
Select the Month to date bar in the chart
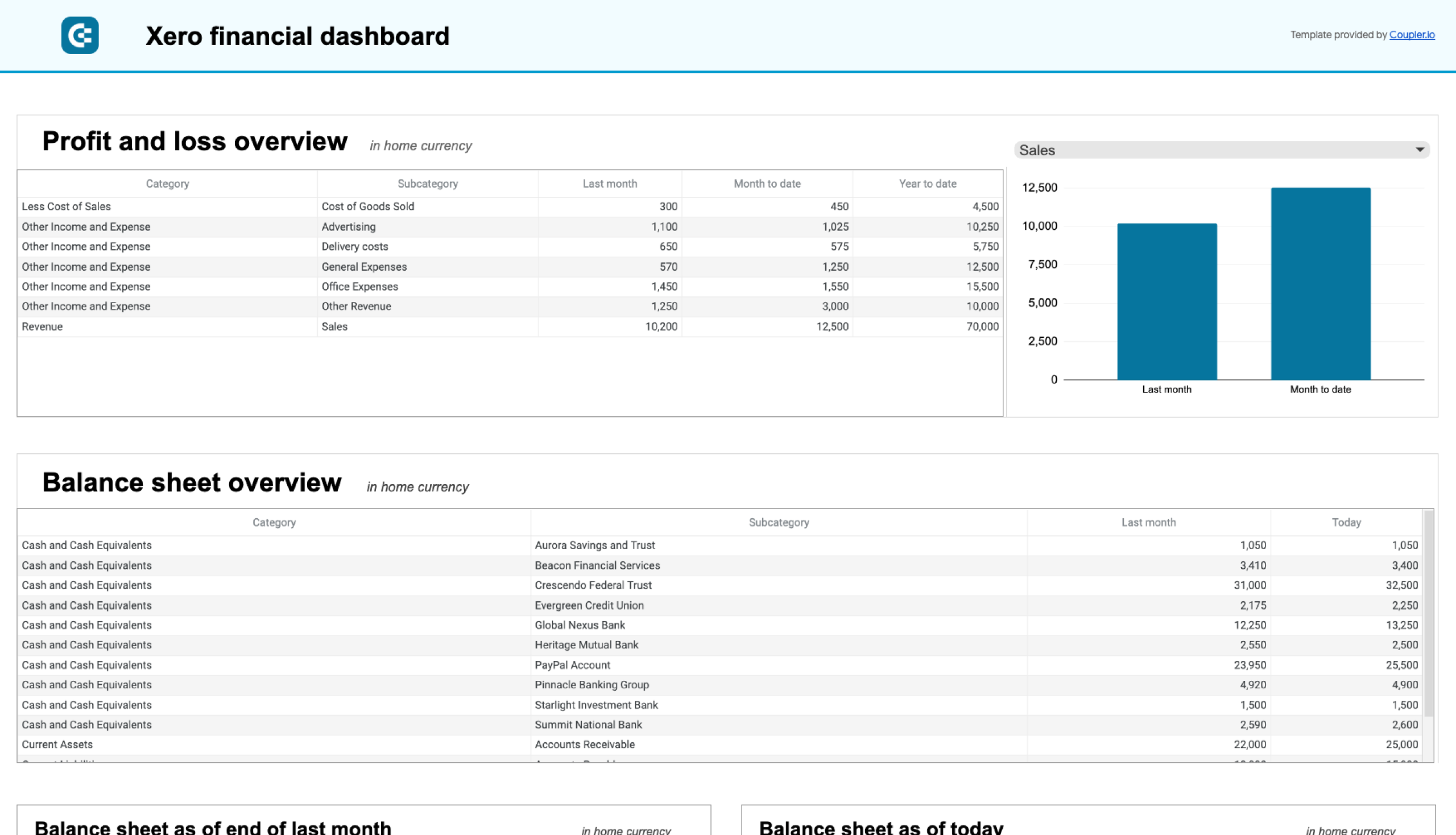click(1320, 281)
